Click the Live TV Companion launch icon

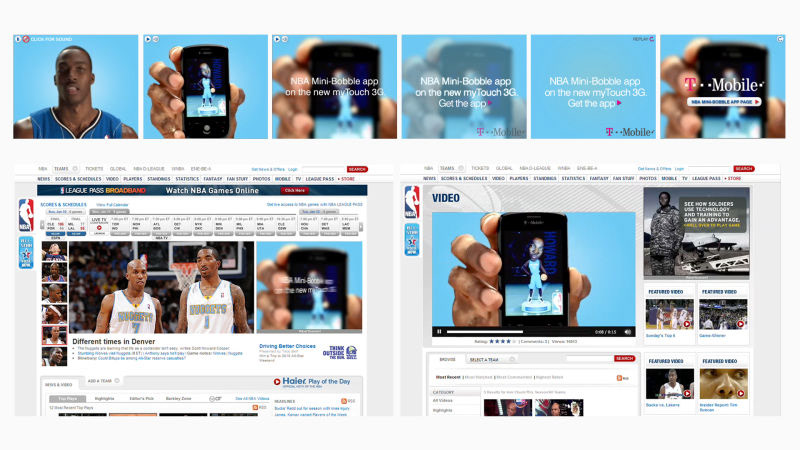pyautogui.click(x=99, y=228)
